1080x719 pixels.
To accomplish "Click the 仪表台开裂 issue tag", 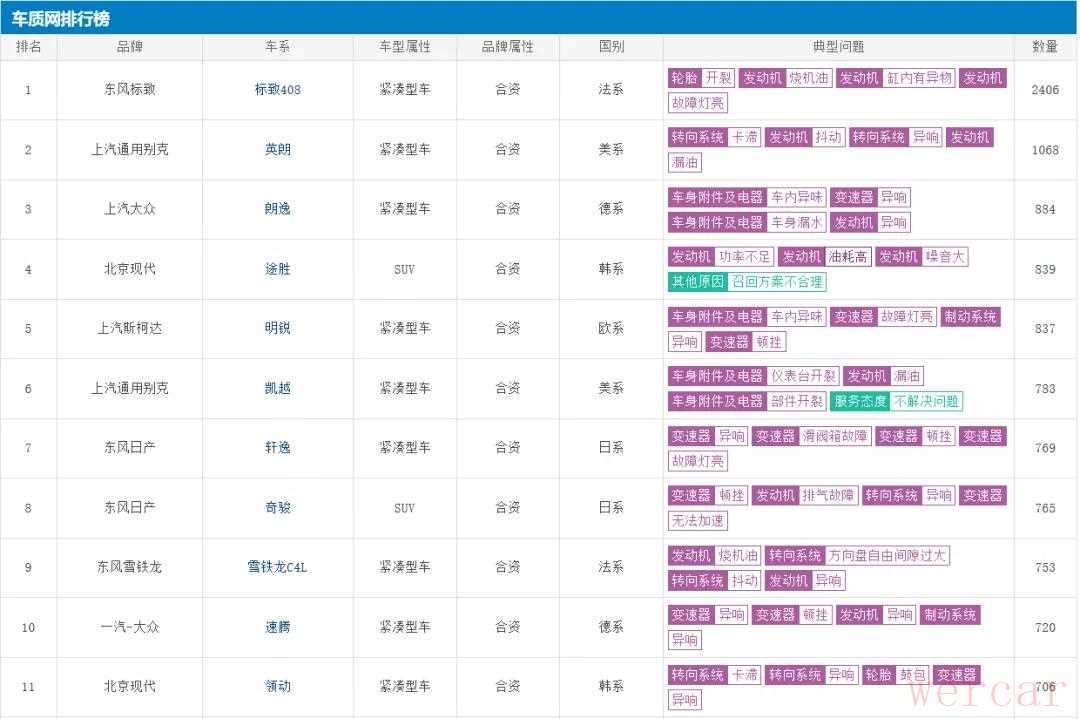I will click(x=803, y=376).
